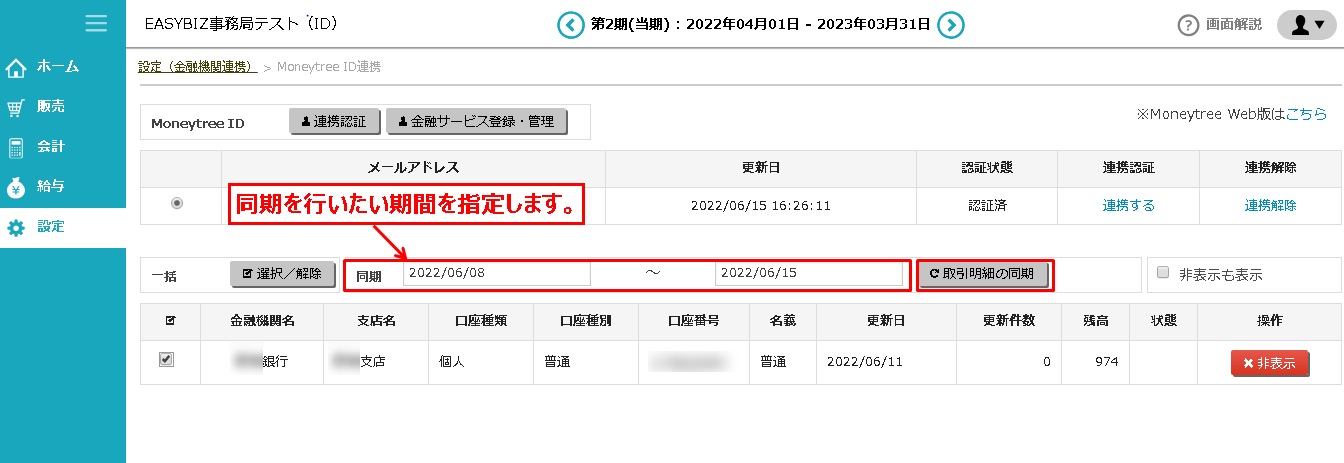Screen dimensions: 1344x463
Task: Enable 非表示も表示 checkbox
Action: 1162,272
